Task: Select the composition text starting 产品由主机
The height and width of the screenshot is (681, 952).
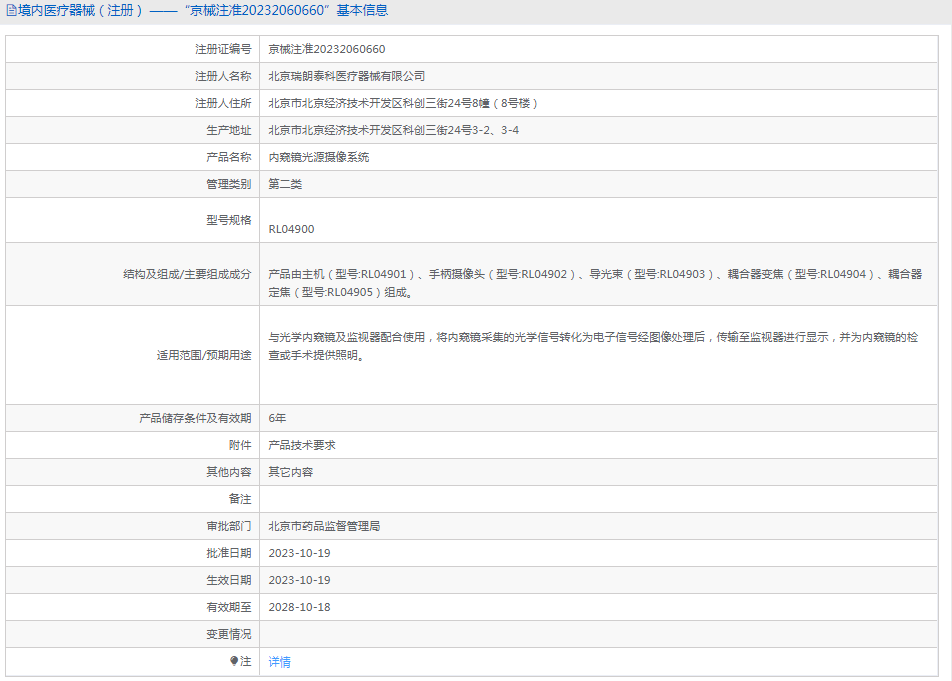Action: coord(595,283)
